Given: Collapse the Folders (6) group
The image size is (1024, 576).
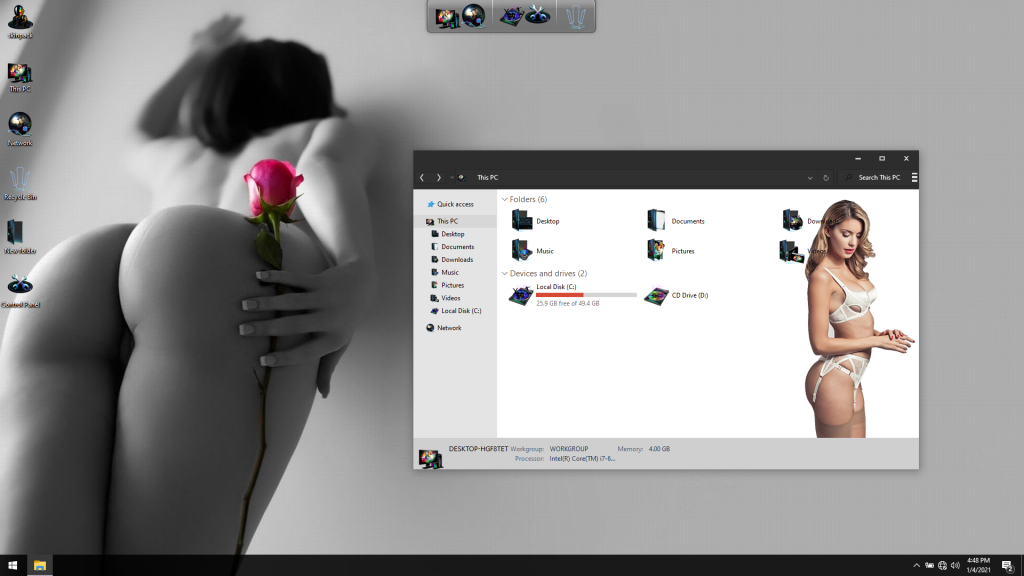Looking at the screenshot, I should (x=505, y=200).
